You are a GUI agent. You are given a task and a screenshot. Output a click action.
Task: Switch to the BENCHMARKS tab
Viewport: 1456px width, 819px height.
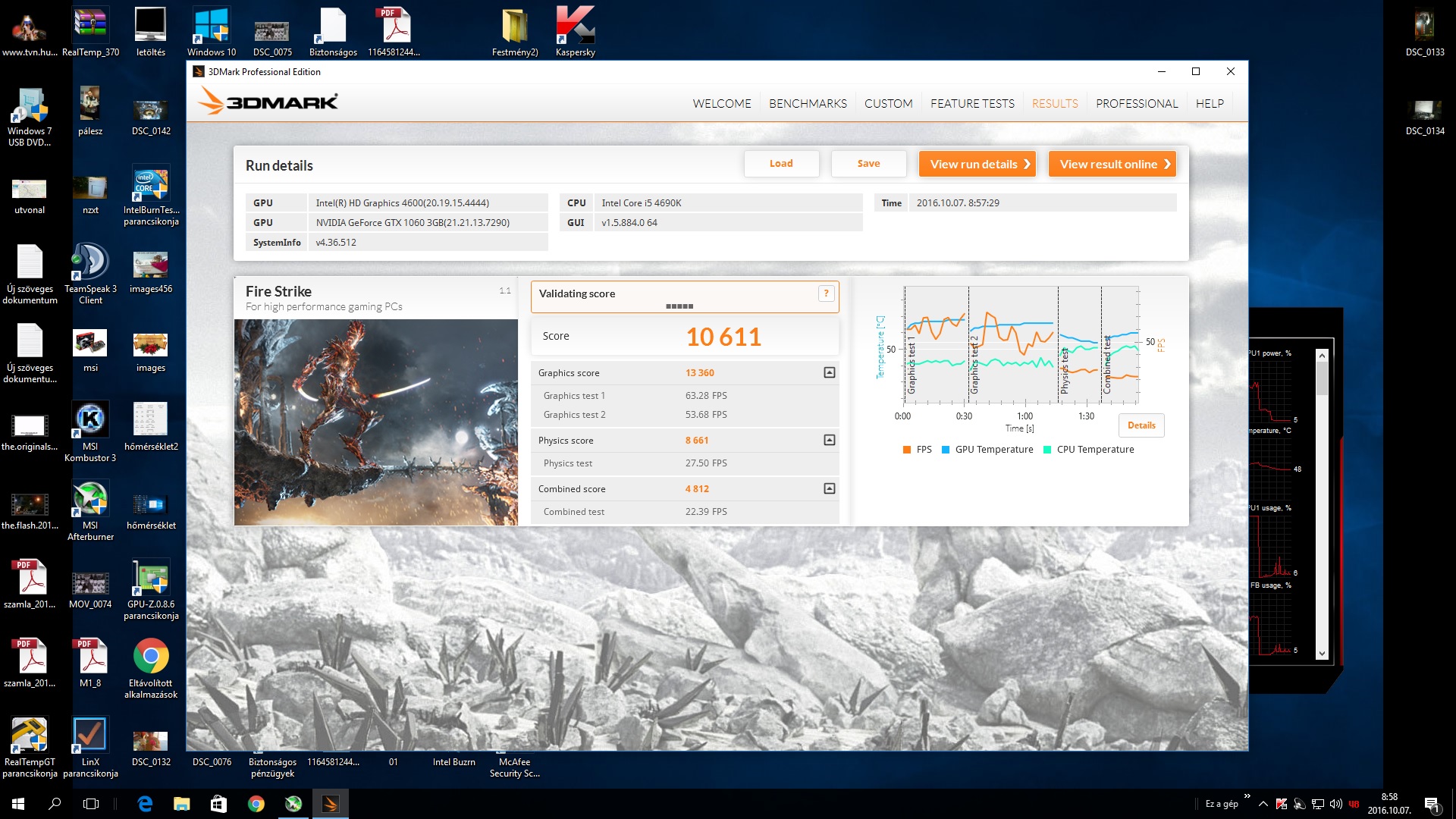[x=808, y=103]
